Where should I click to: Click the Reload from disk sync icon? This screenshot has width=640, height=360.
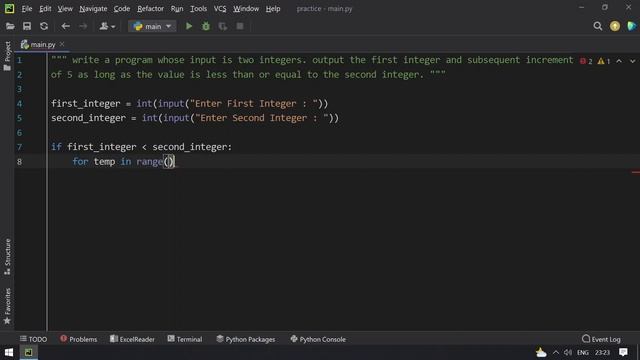(x=44, y=27)
